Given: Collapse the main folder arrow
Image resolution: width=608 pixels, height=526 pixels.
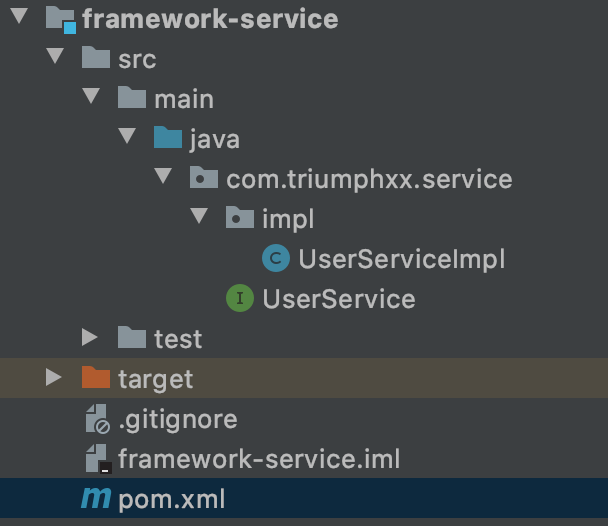Looking at the screenshot, I should click(92, 98).
